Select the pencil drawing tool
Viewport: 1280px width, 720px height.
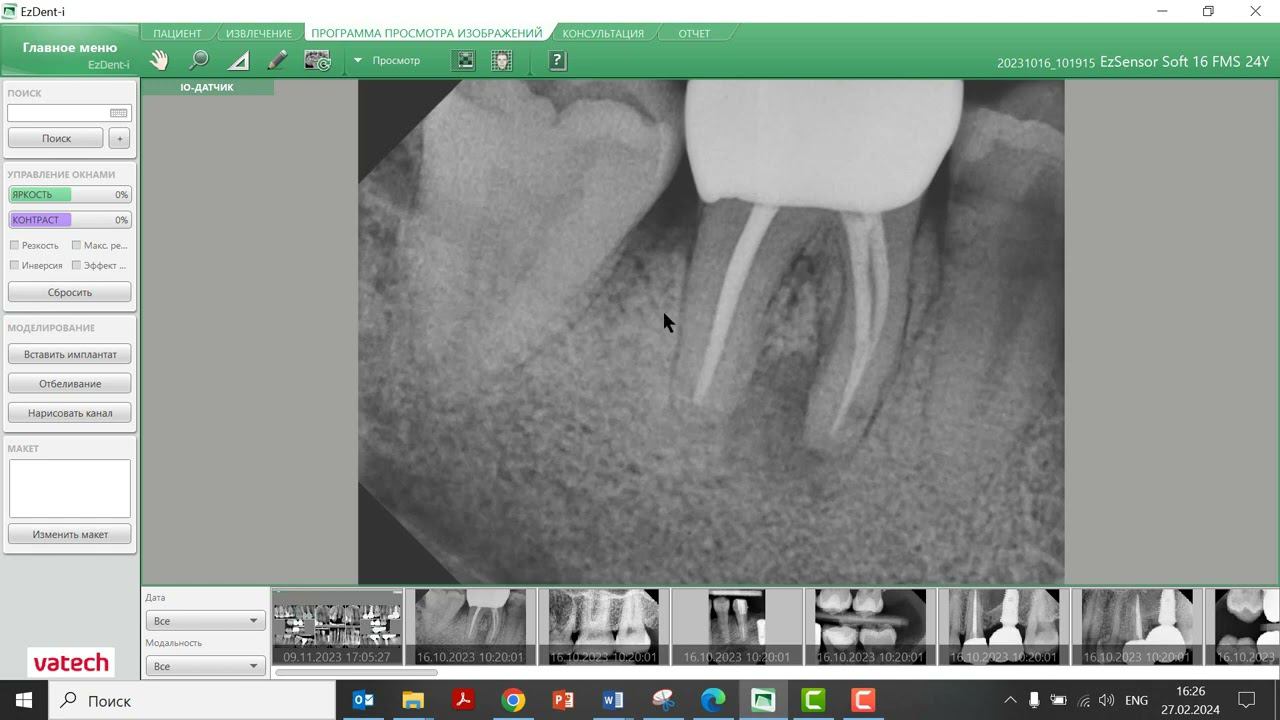(277, 61)
